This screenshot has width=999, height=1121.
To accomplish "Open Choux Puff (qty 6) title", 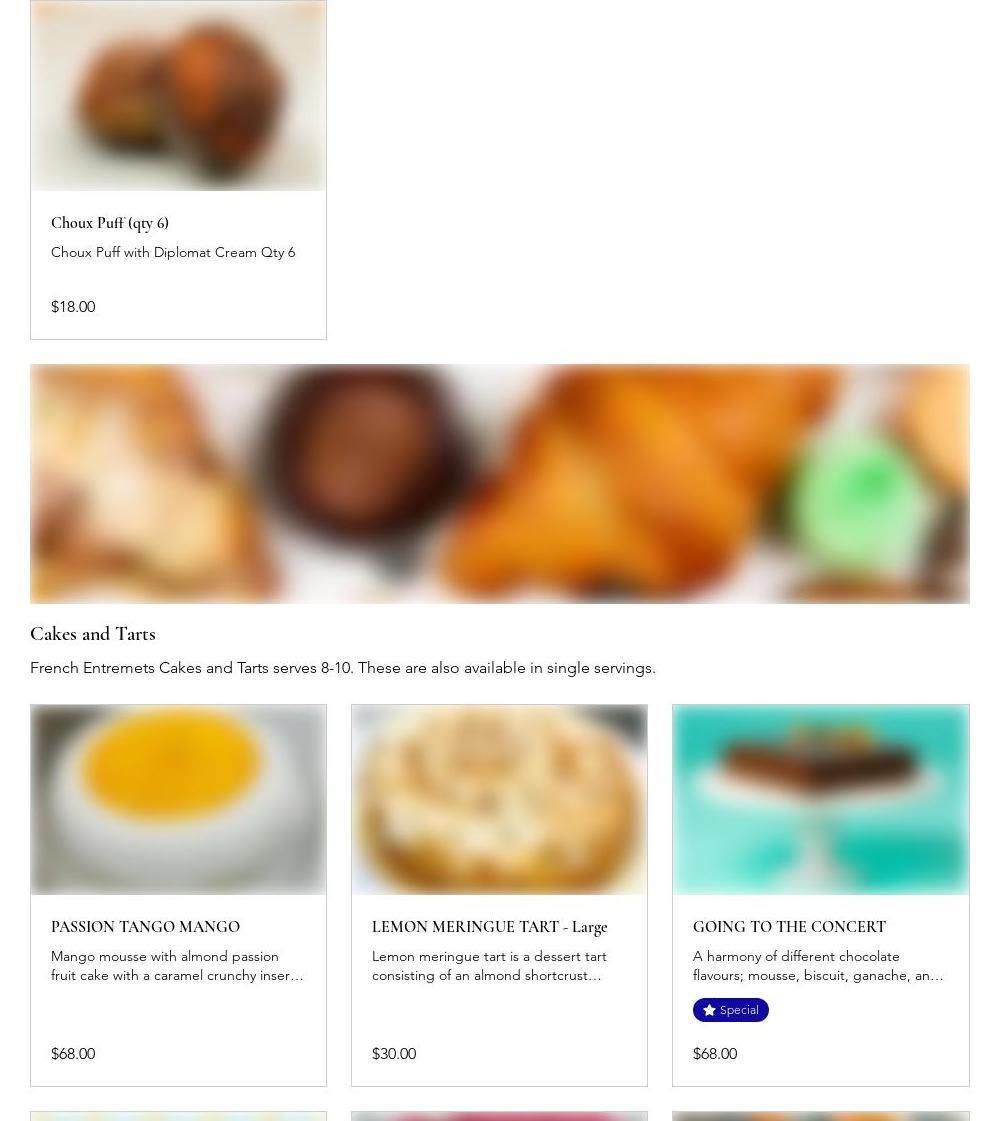I will tap(109, 223).
